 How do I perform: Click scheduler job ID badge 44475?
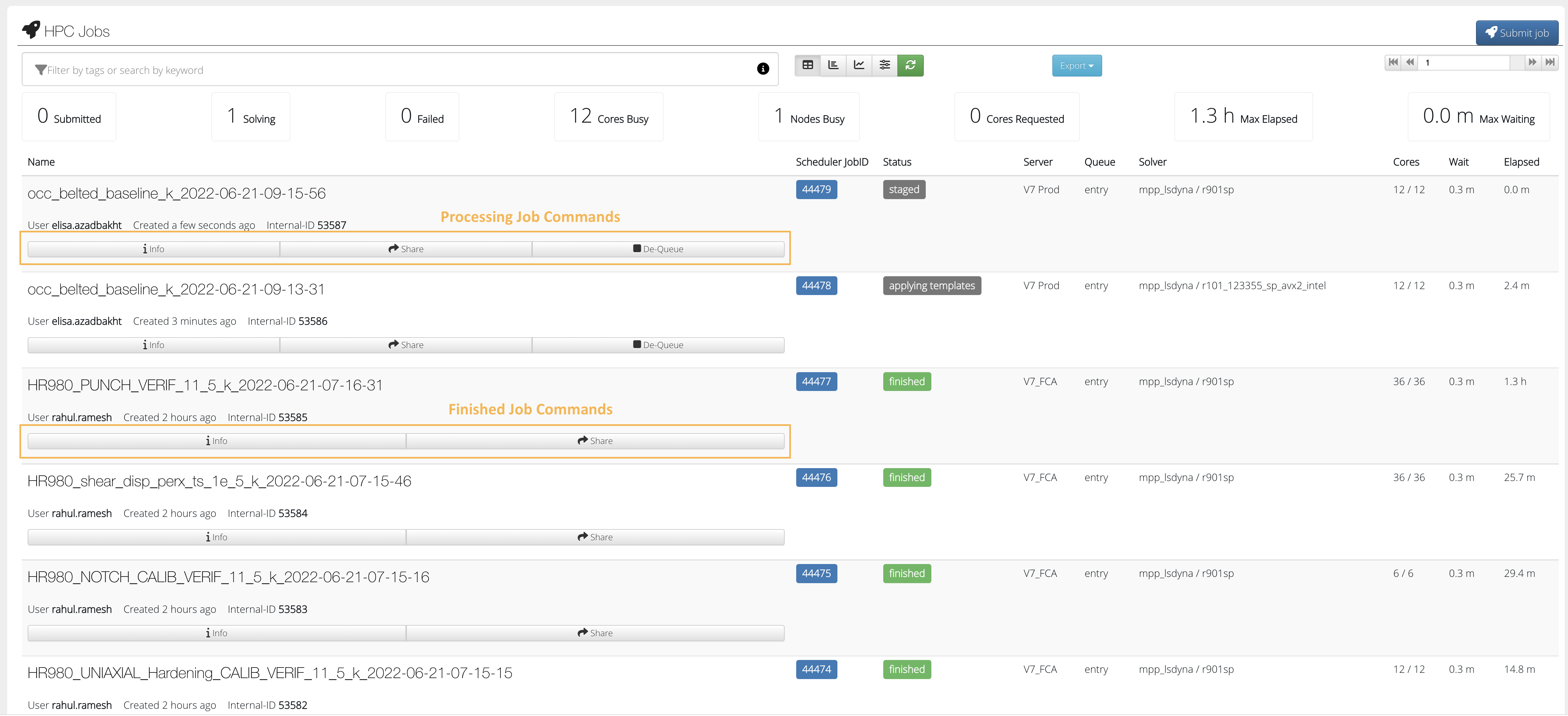[x=816, y=574]
